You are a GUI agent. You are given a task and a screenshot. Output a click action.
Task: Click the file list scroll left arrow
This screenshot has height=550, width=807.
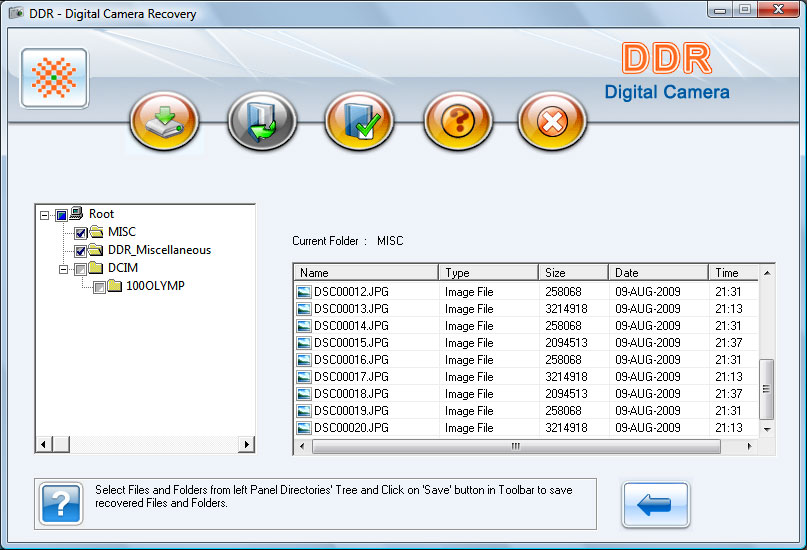click(x=302, y=447)
